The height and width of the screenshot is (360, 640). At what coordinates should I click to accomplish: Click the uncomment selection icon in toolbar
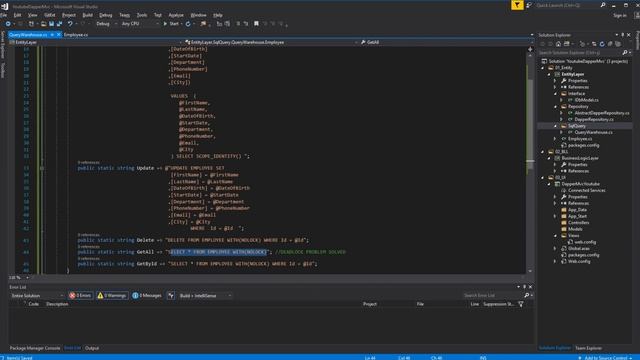coord(246,24)
